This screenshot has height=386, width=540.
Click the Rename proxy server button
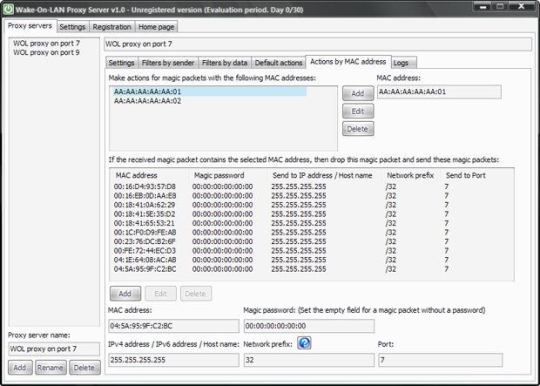click(50, 368)
